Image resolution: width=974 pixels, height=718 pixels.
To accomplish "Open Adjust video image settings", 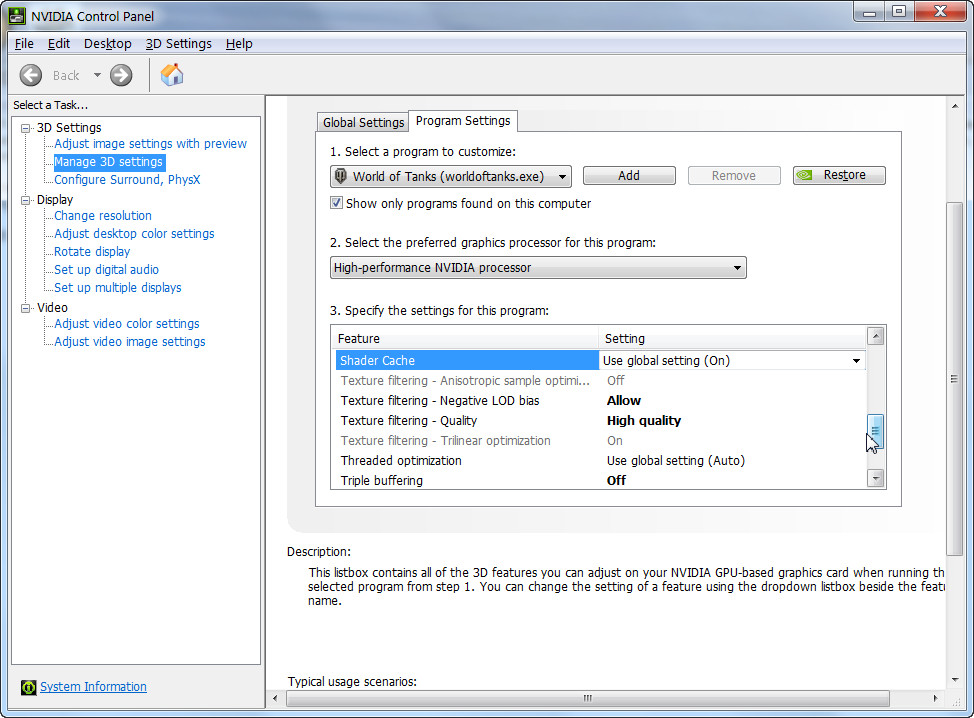I will pos(129,342).
